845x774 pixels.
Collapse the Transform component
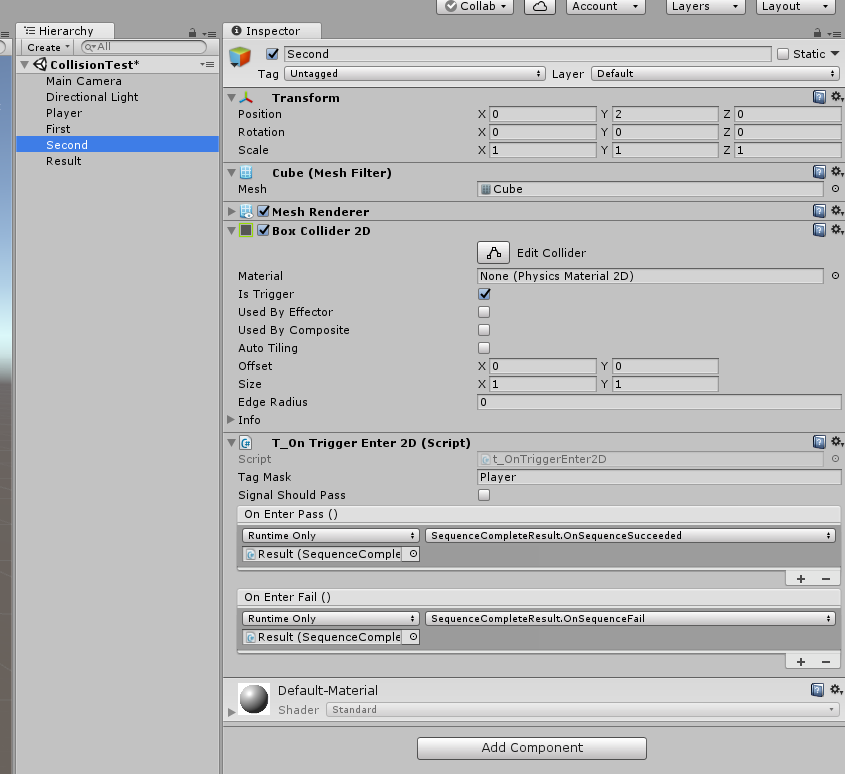point(232,98)
